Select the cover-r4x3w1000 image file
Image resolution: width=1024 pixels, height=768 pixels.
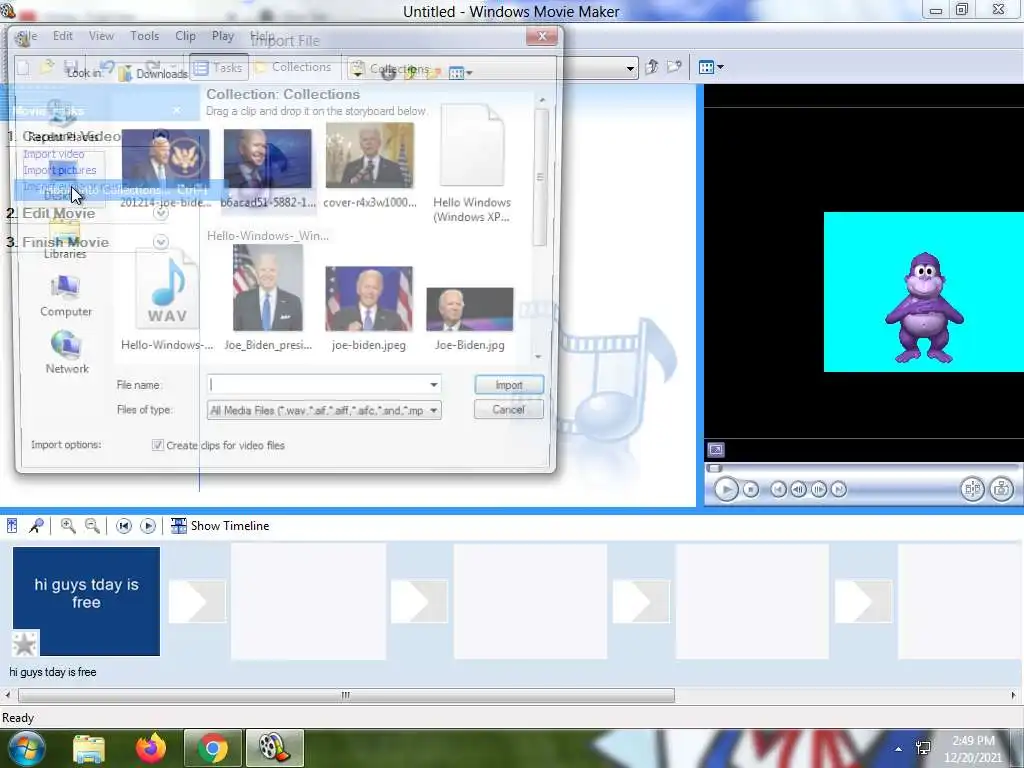[x=370, y=166]
